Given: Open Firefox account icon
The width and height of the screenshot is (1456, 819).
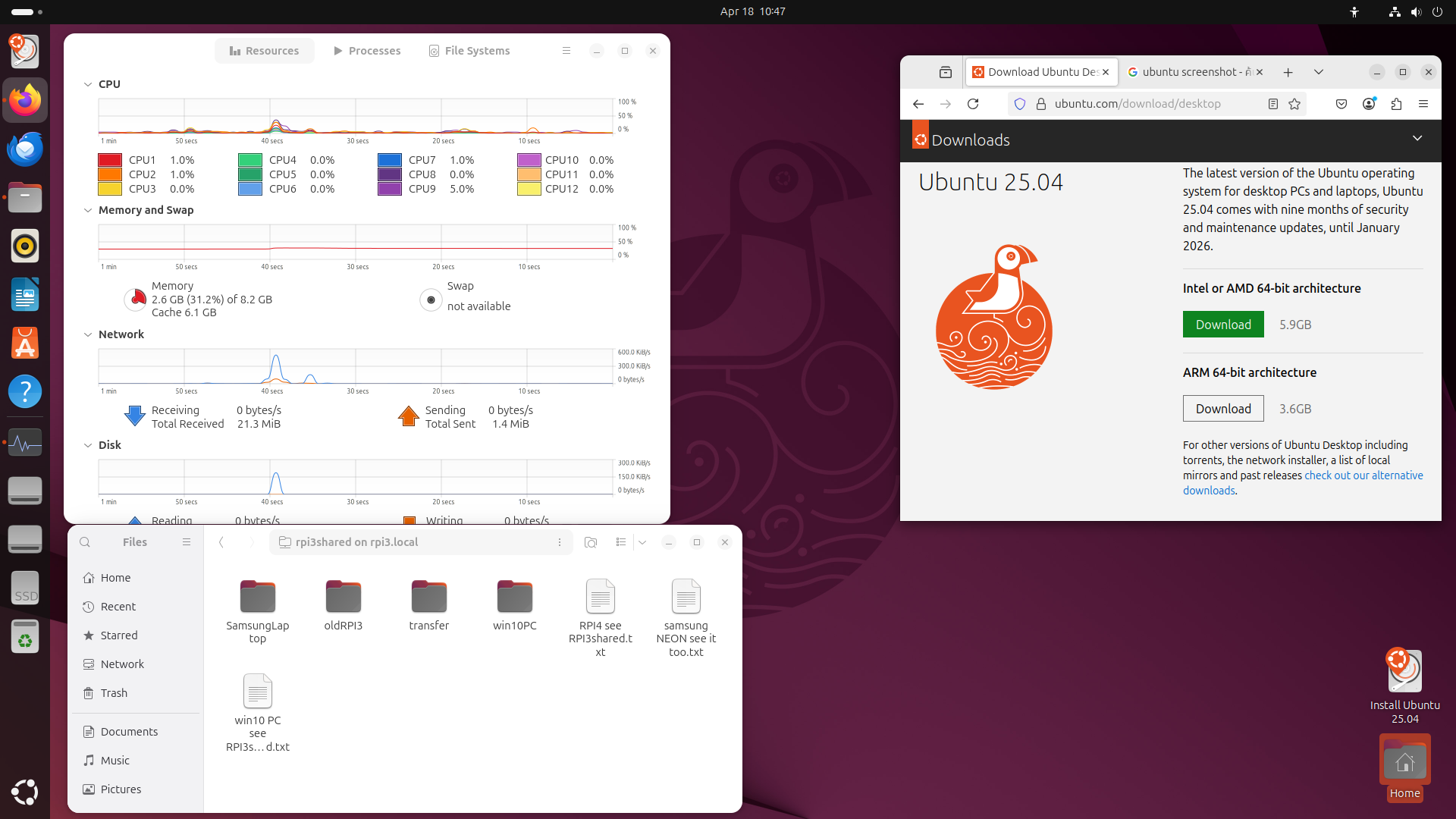Looking at the screenshot, I should [x=1369, y=104].
